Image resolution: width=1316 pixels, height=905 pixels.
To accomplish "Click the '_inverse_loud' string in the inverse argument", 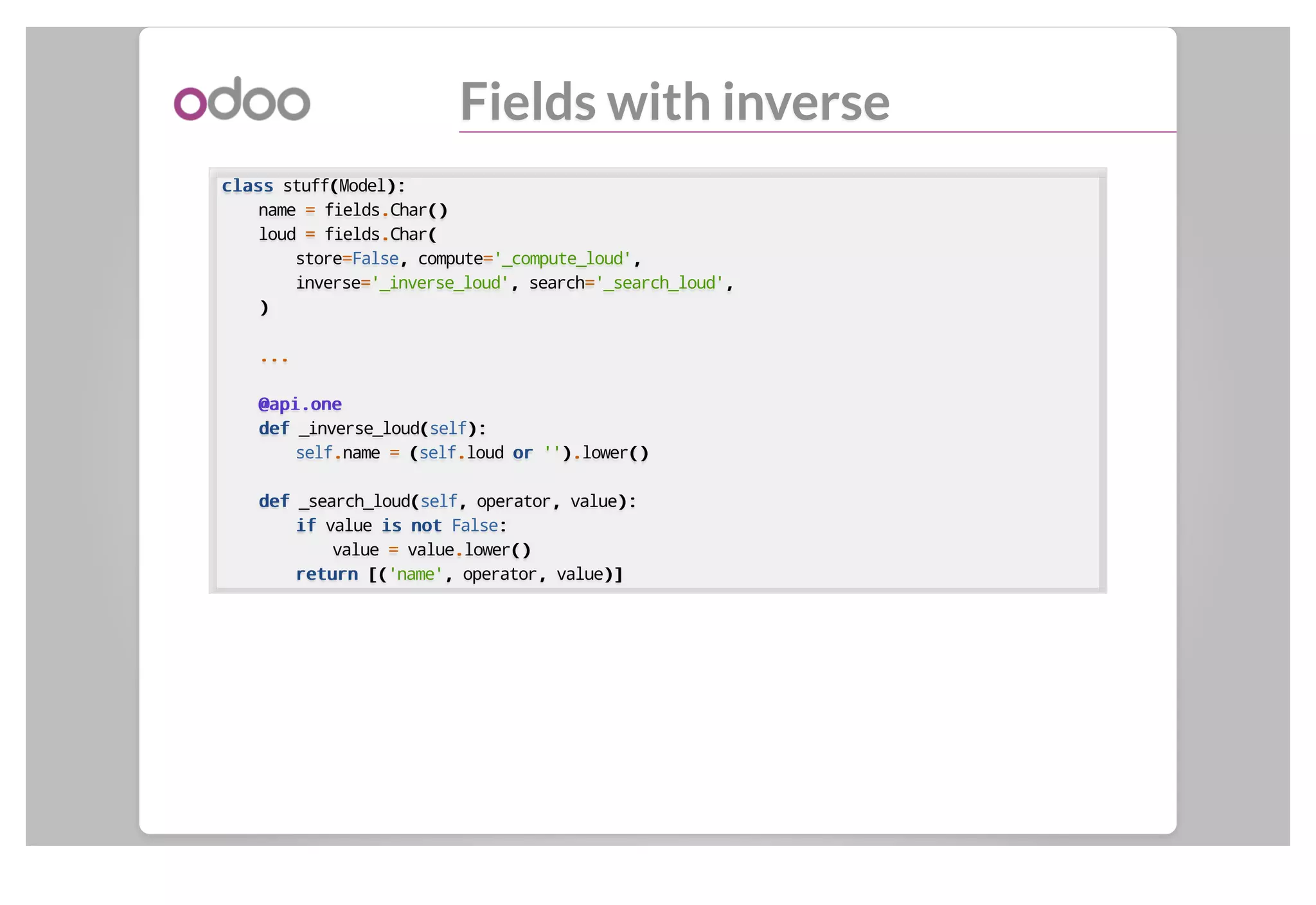I will click(440, 283).
